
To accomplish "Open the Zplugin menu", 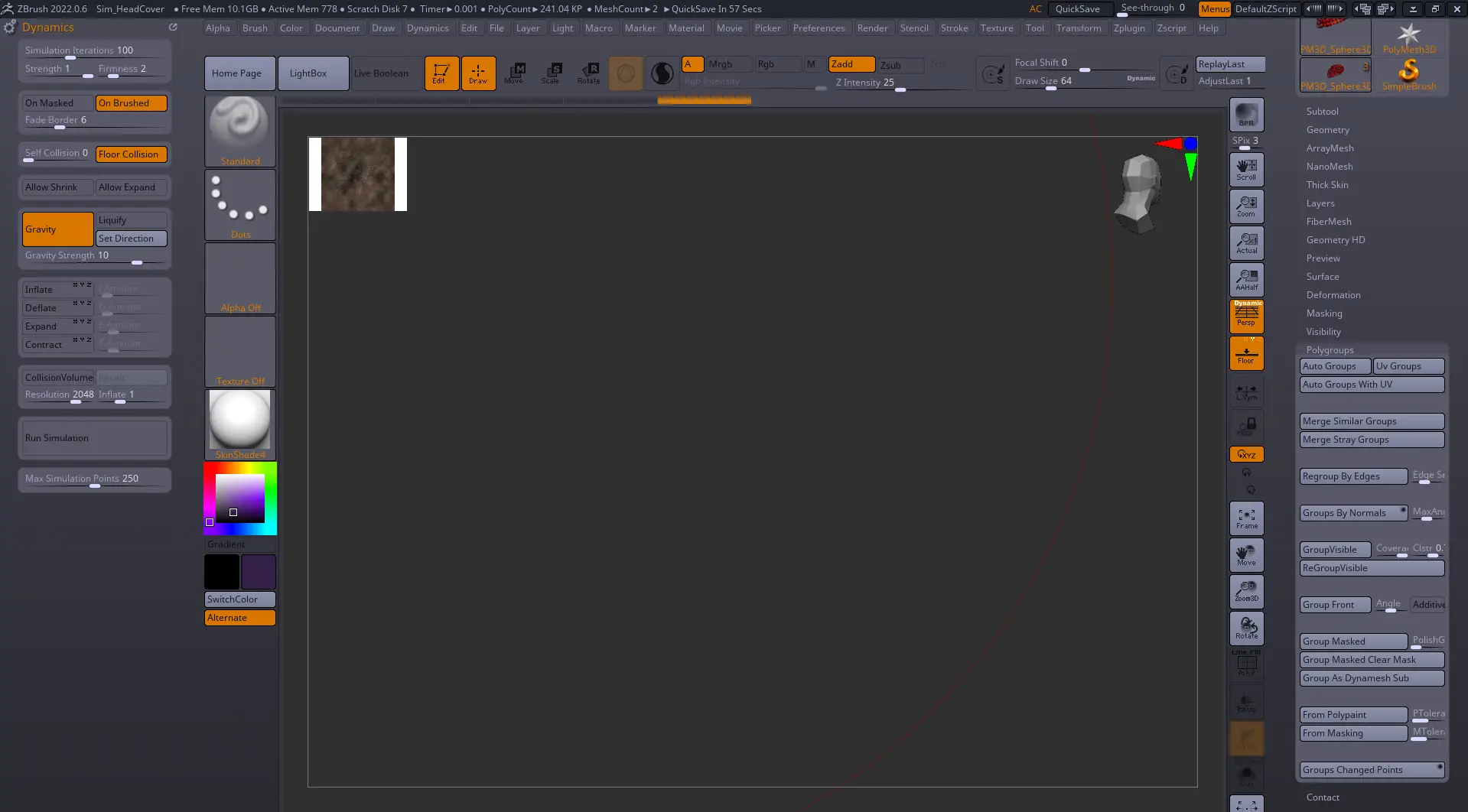I will pos(1129,28).
